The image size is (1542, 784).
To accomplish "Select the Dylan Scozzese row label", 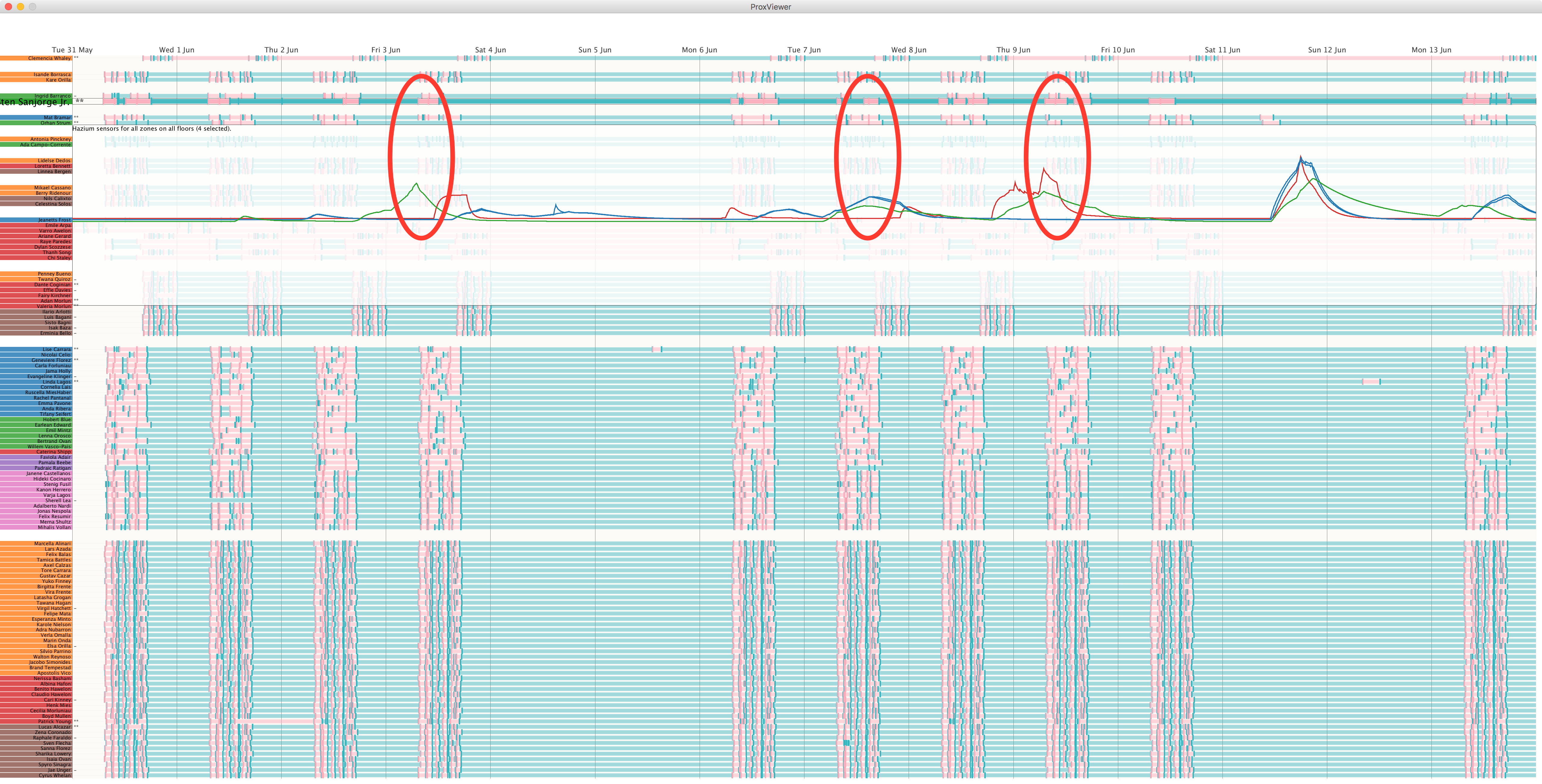I will 36,247.
